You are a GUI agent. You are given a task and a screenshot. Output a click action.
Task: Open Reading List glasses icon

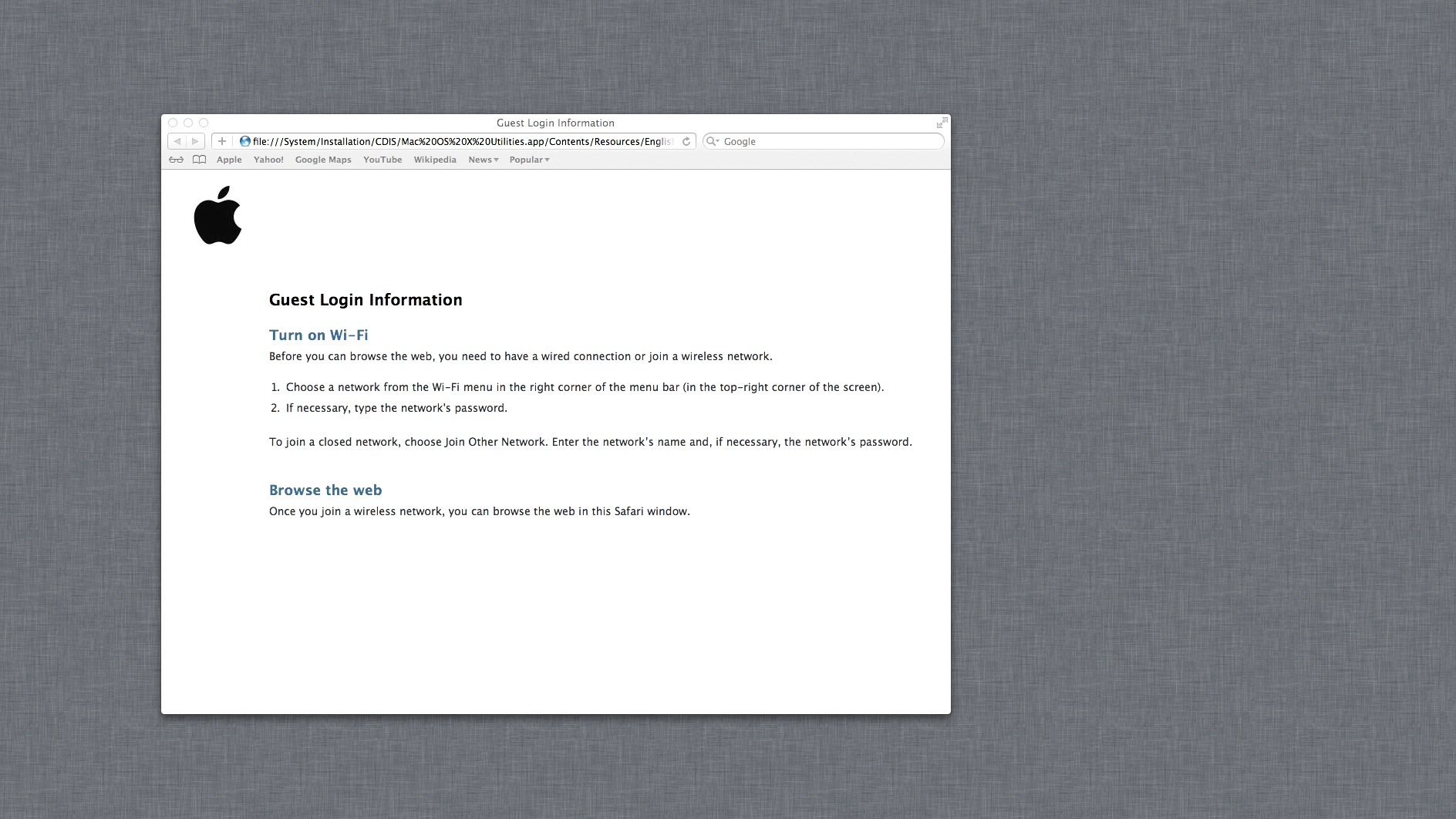click(177, 160)
